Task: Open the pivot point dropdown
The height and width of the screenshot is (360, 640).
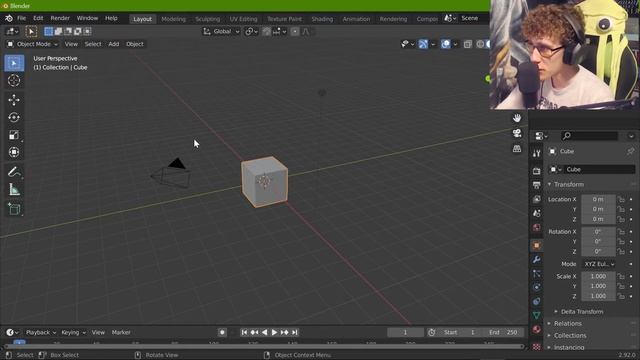Action: 250,31
